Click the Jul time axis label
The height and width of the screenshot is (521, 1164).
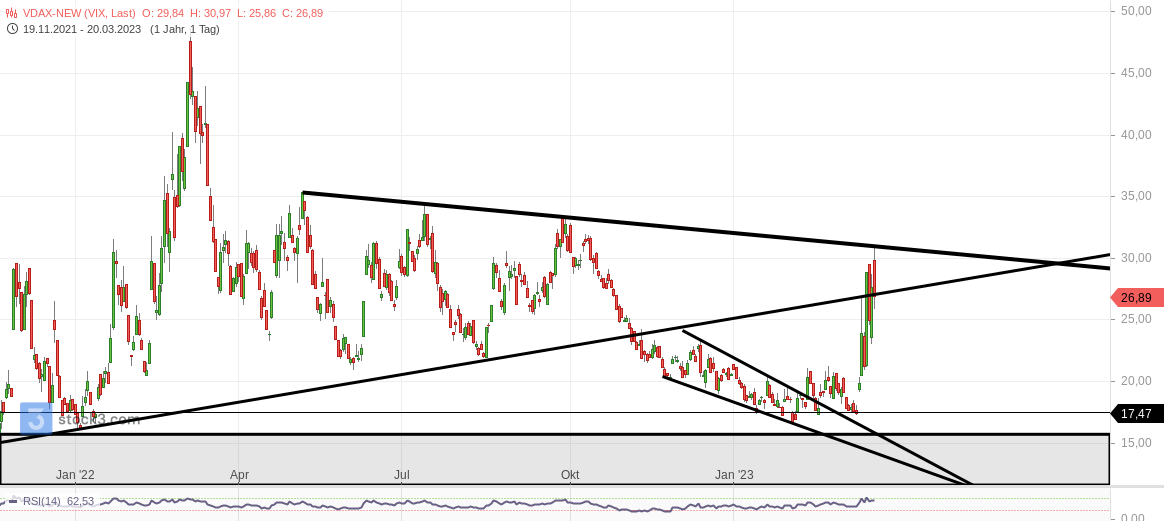pyautogui.click(x=402, y=474)
